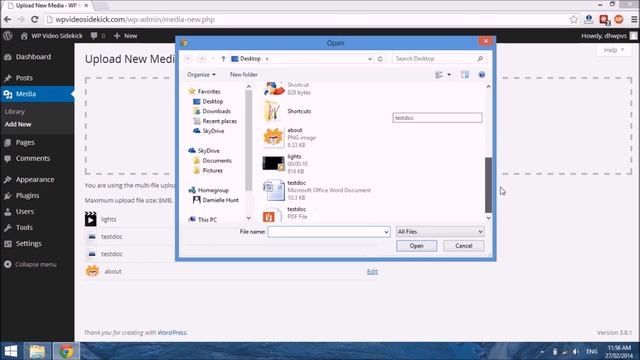Click the dialog help icon
Viewport: 640px width, 360px height.
(482, 75)
